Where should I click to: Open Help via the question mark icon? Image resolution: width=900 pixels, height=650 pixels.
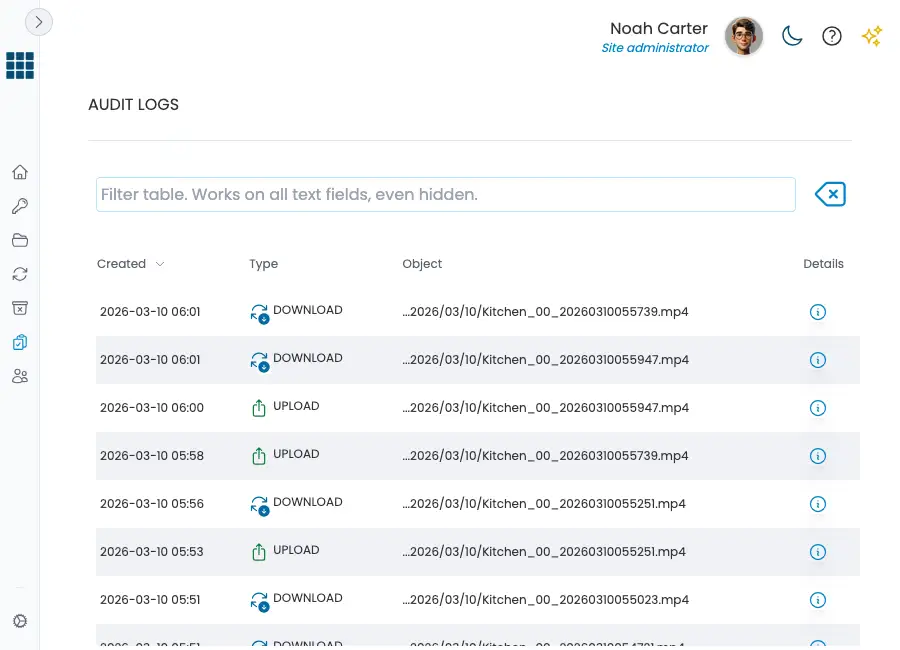[832, 36]
